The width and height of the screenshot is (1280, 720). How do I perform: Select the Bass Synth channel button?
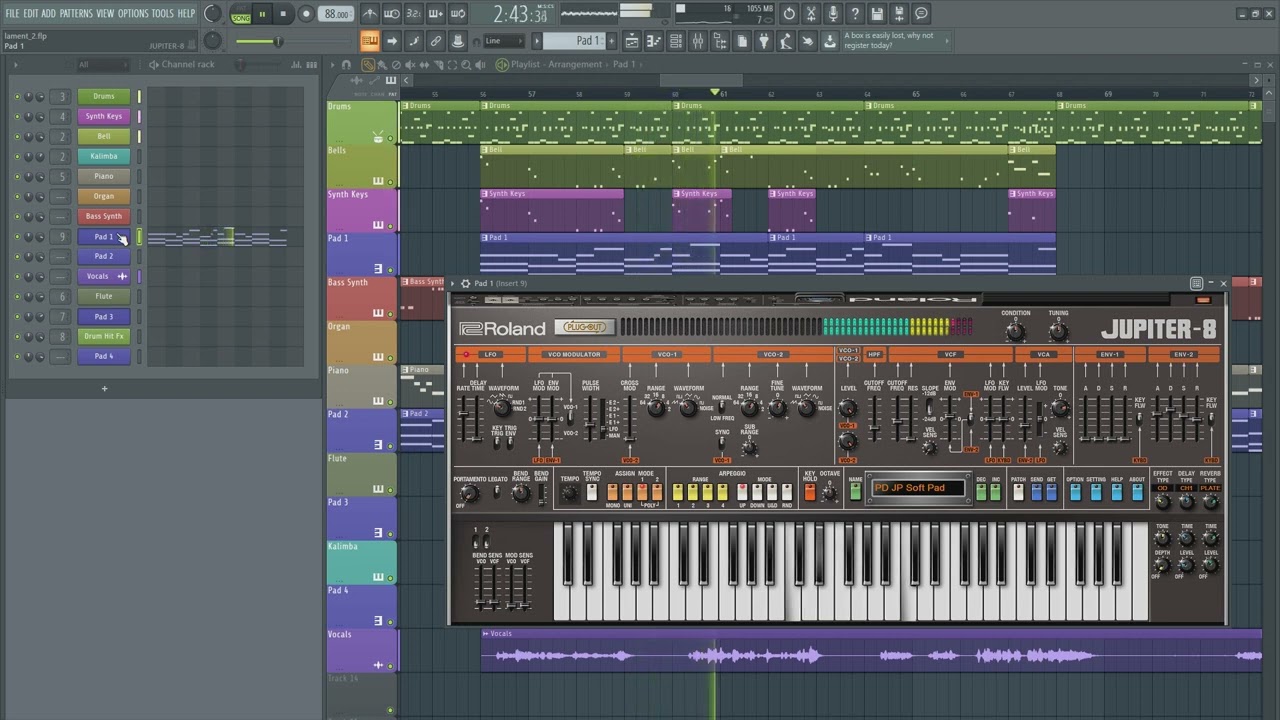104,216
